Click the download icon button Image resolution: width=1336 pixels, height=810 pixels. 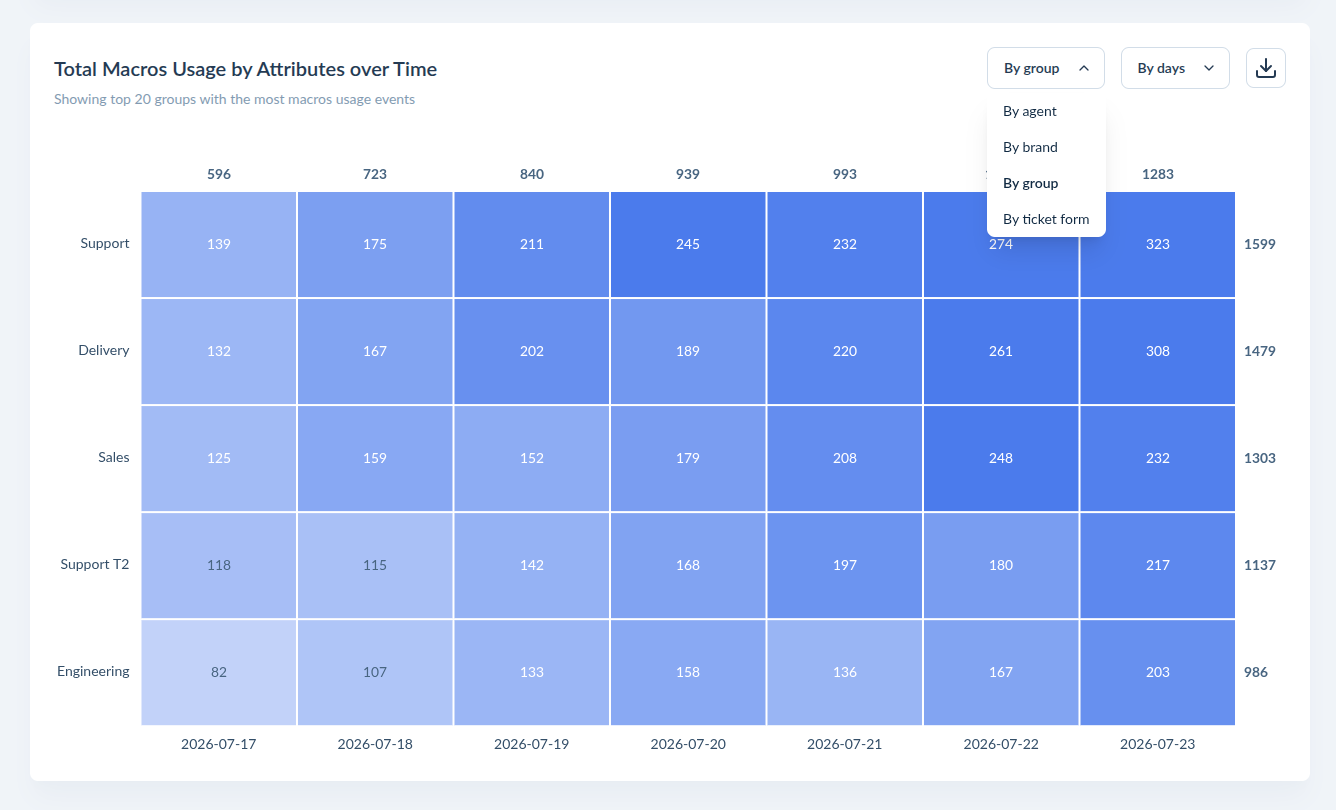tap(1265, 68)
